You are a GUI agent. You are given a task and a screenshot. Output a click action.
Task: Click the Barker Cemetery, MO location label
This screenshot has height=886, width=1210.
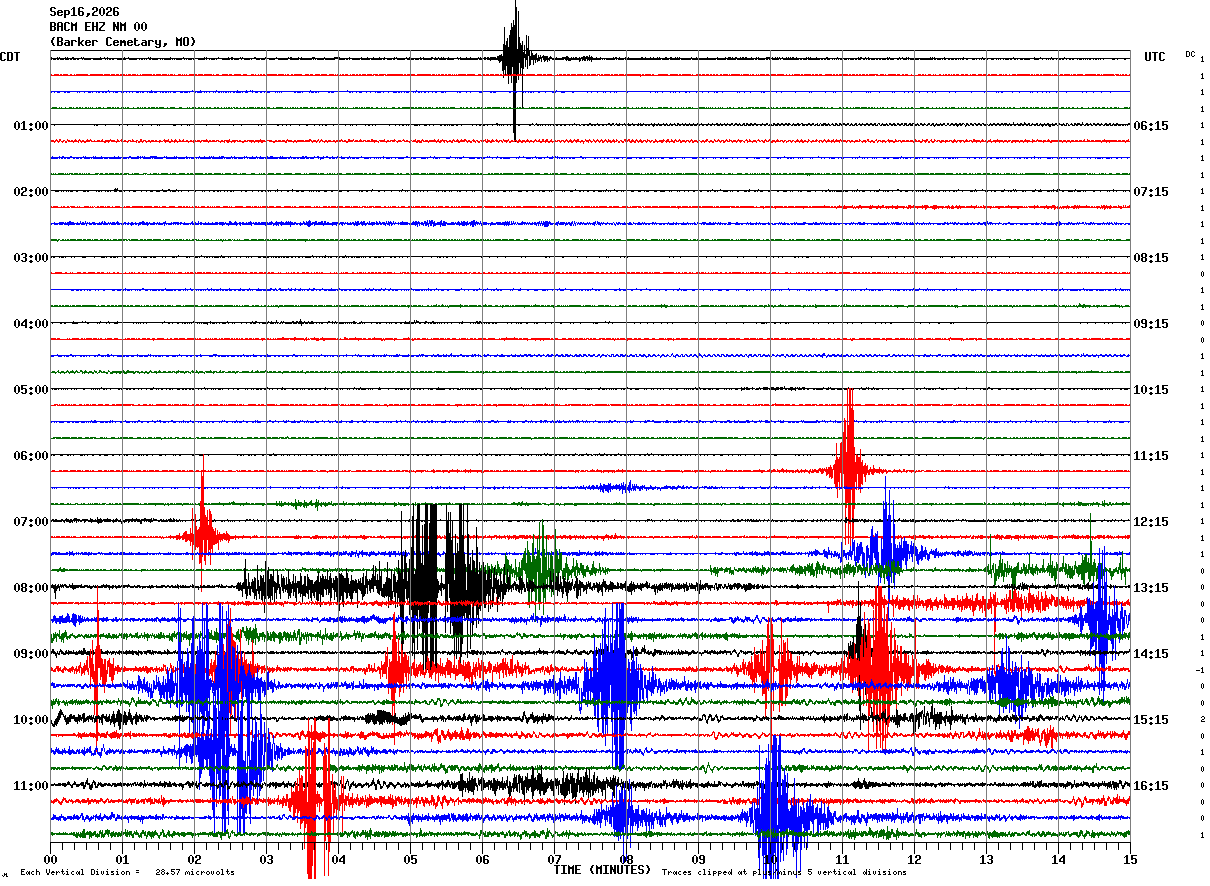click(123, 42)
